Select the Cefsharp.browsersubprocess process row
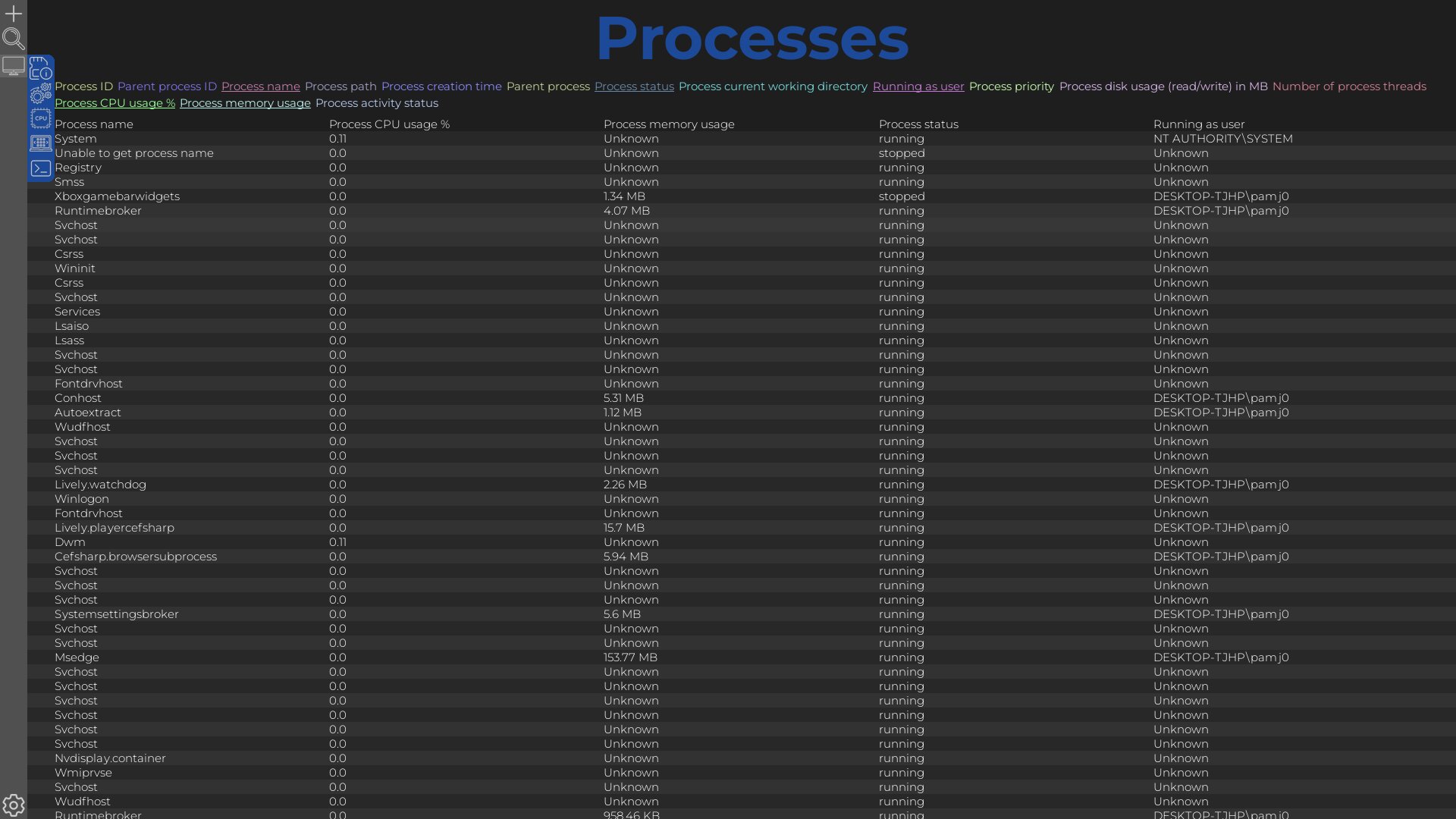 tap(742, 557)
